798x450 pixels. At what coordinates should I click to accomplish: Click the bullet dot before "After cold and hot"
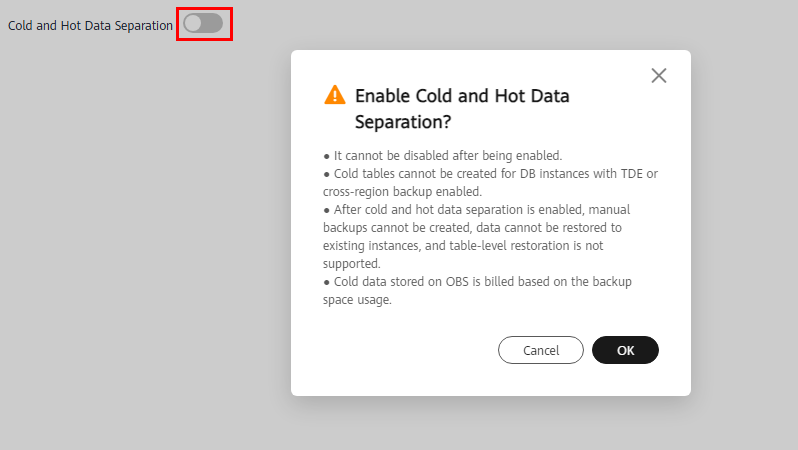click(327, 210)
